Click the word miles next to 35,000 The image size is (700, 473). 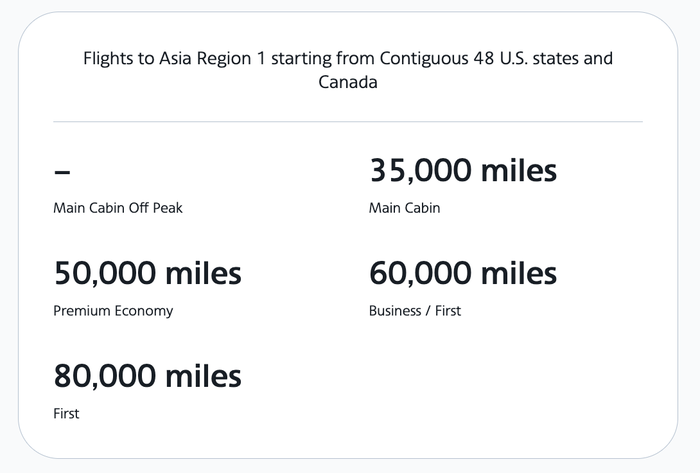519,170
